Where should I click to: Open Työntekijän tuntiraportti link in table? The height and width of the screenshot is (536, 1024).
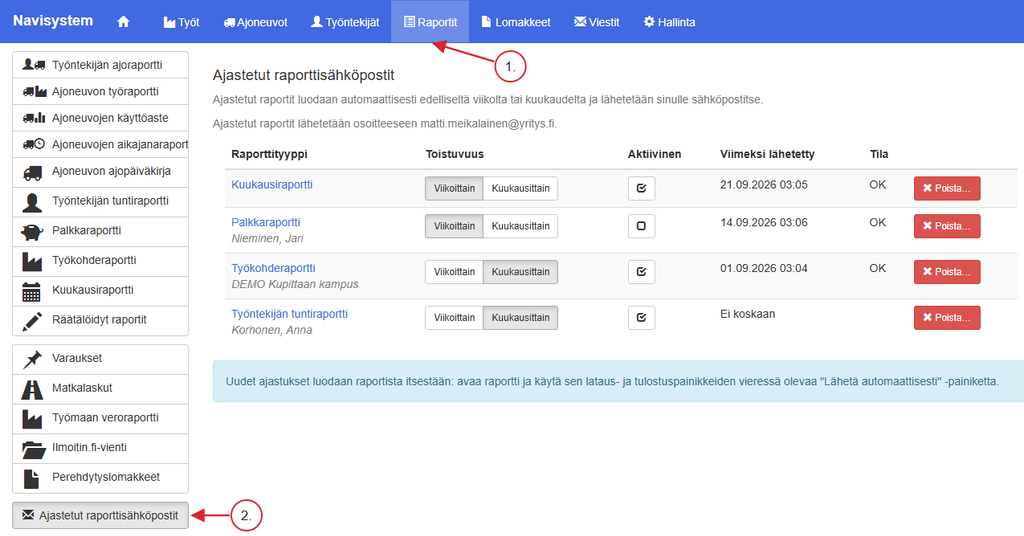tap(289, 314)
